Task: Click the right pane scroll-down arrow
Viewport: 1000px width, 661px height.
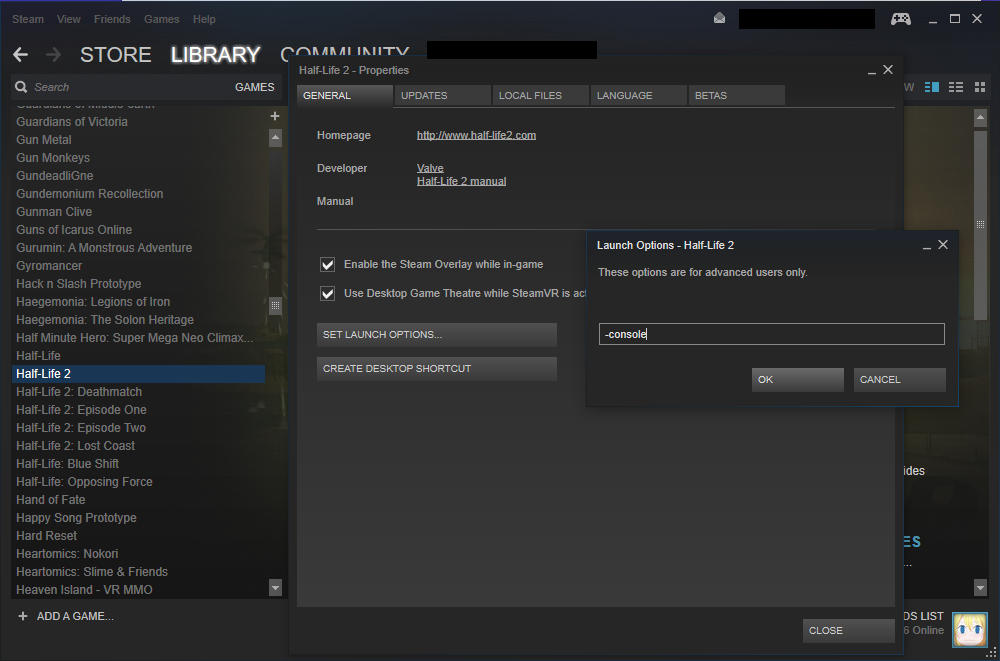Action: pyautogui.click(x=981, y=587)
